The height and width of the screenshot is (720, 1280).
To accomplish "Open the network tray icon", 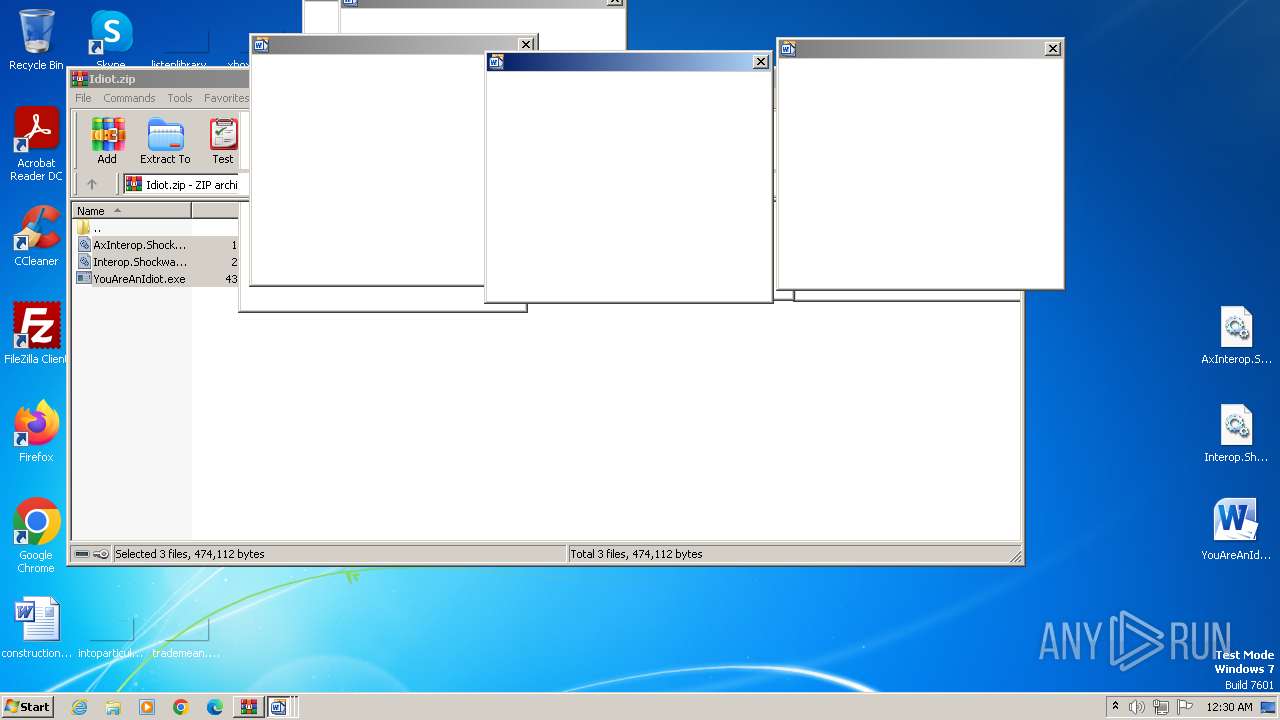I will tap(1160, 707).
